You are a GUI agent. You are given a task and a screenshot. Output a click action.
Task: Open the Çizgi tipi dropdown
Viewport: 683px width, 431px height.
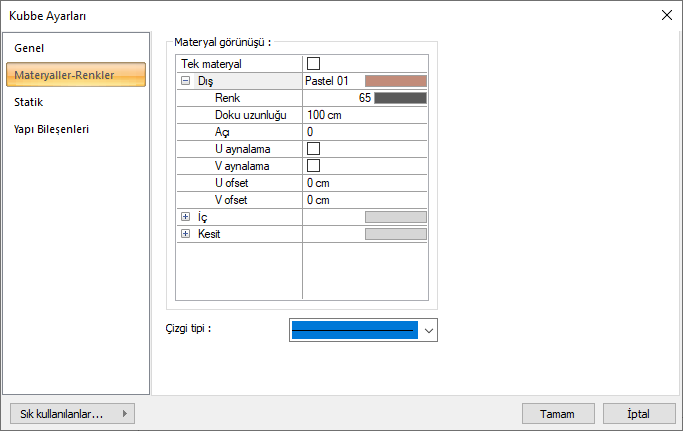(429, 330)
